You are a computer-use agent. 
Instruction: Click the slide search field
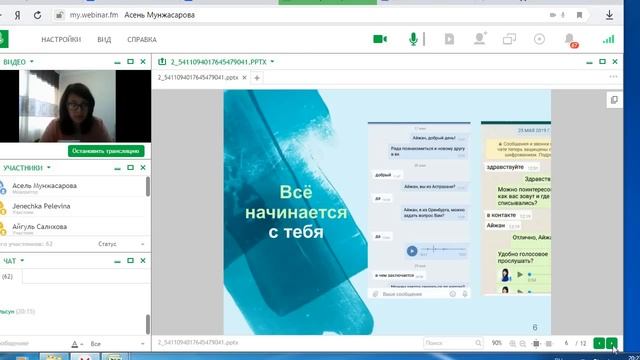(x=449, y=343)
